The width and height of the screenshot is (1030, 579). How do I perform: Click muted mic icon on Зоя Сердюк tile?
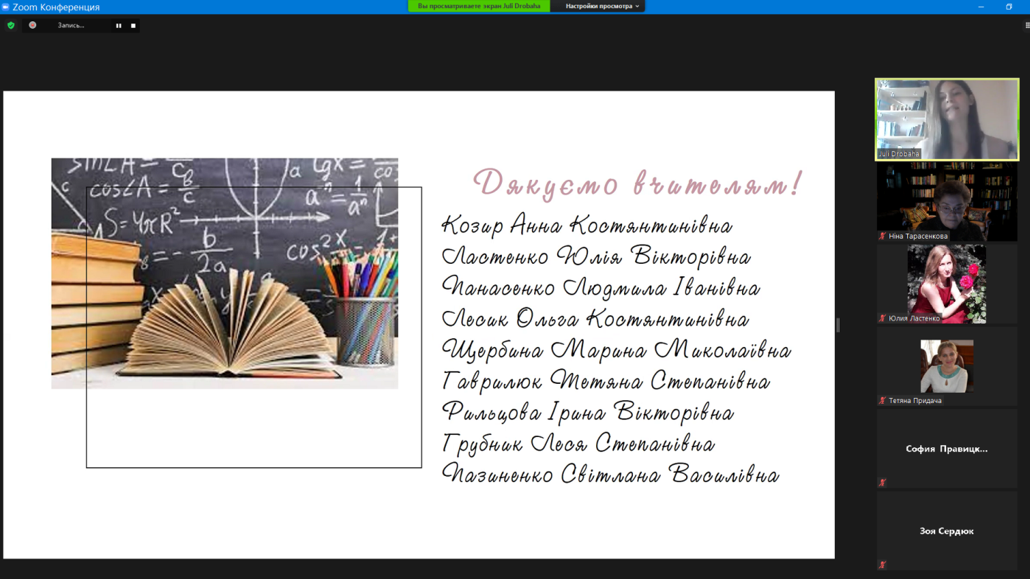click(x=882, y=565)
